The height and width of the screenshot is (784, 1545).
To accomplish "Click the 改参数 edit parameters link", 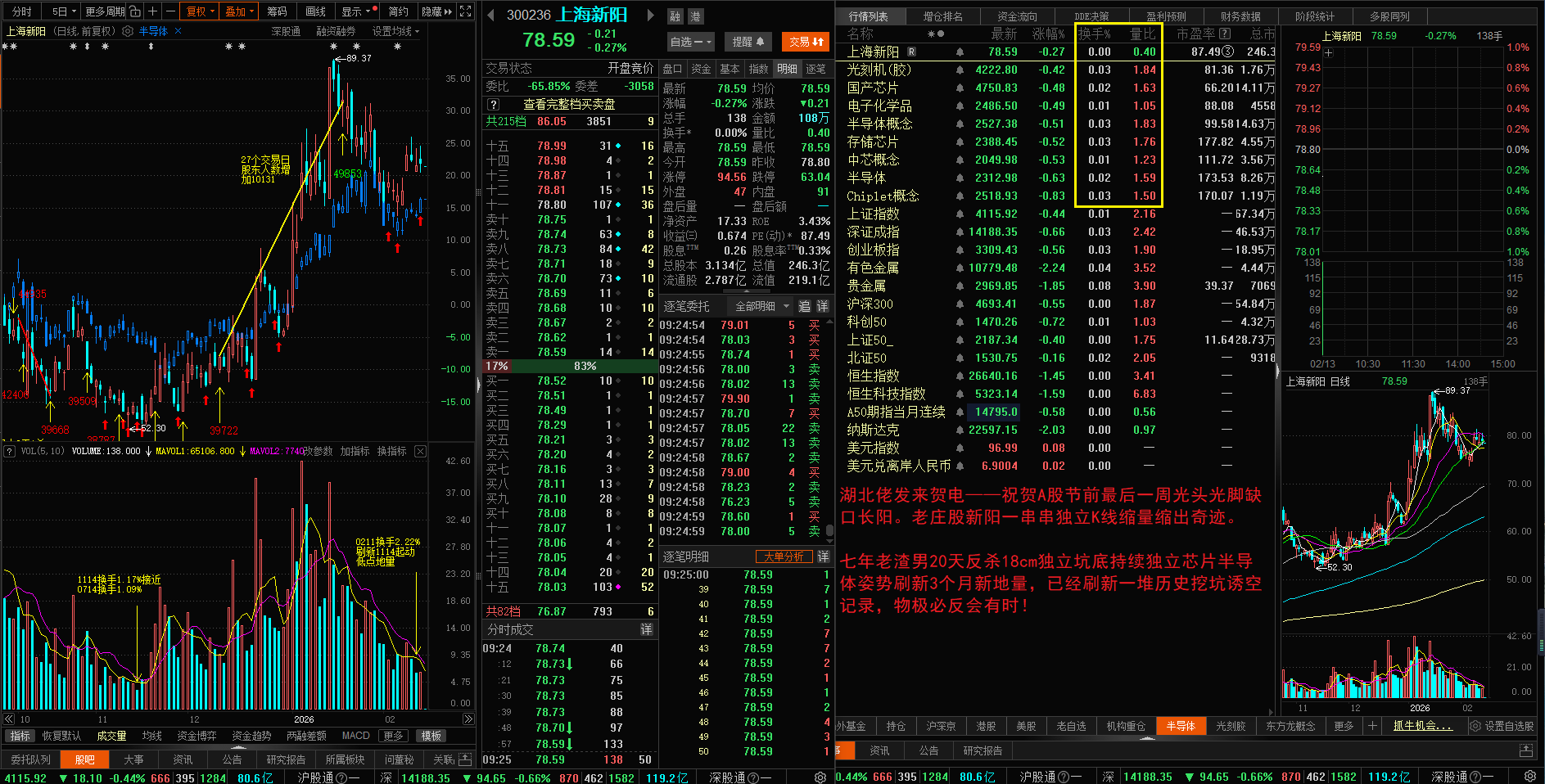I will (x=318, y=451).
